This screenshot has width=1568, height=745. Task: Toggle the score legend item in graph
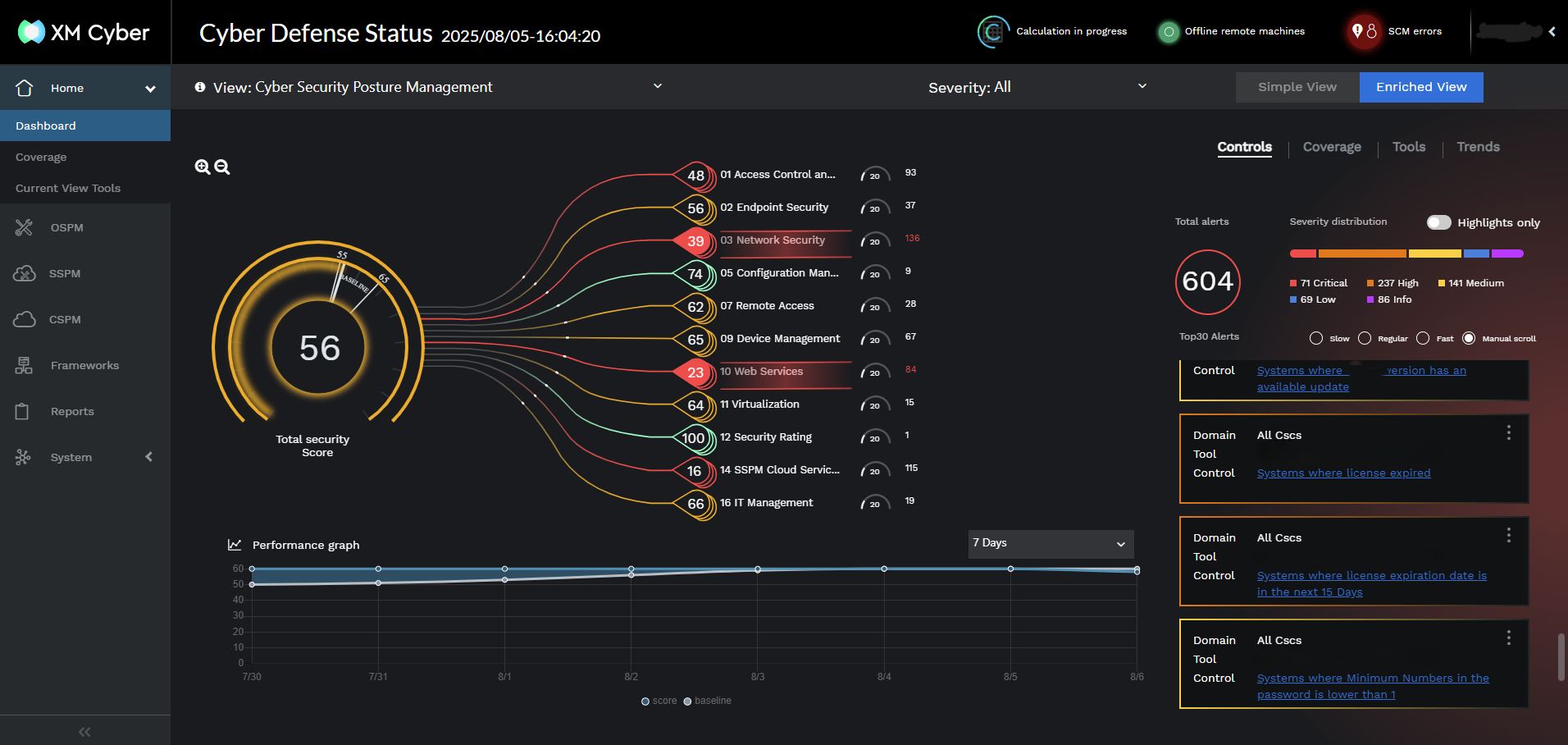tap(659, 701)
